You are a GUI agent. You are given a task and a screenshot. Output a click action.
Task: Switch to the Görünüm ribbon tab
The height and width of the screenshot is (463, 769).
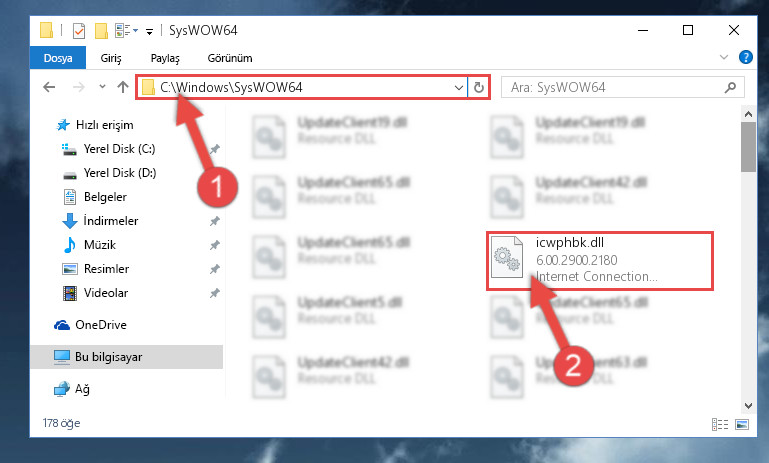pyautogui.click(x=230, y=58)
